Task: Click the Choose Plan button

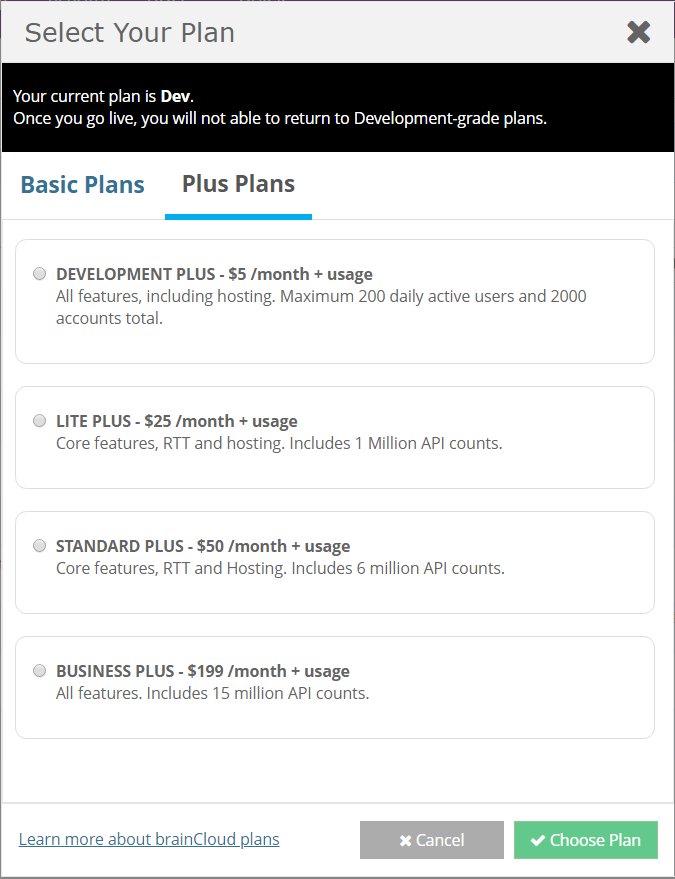Action: pos(586,839)
